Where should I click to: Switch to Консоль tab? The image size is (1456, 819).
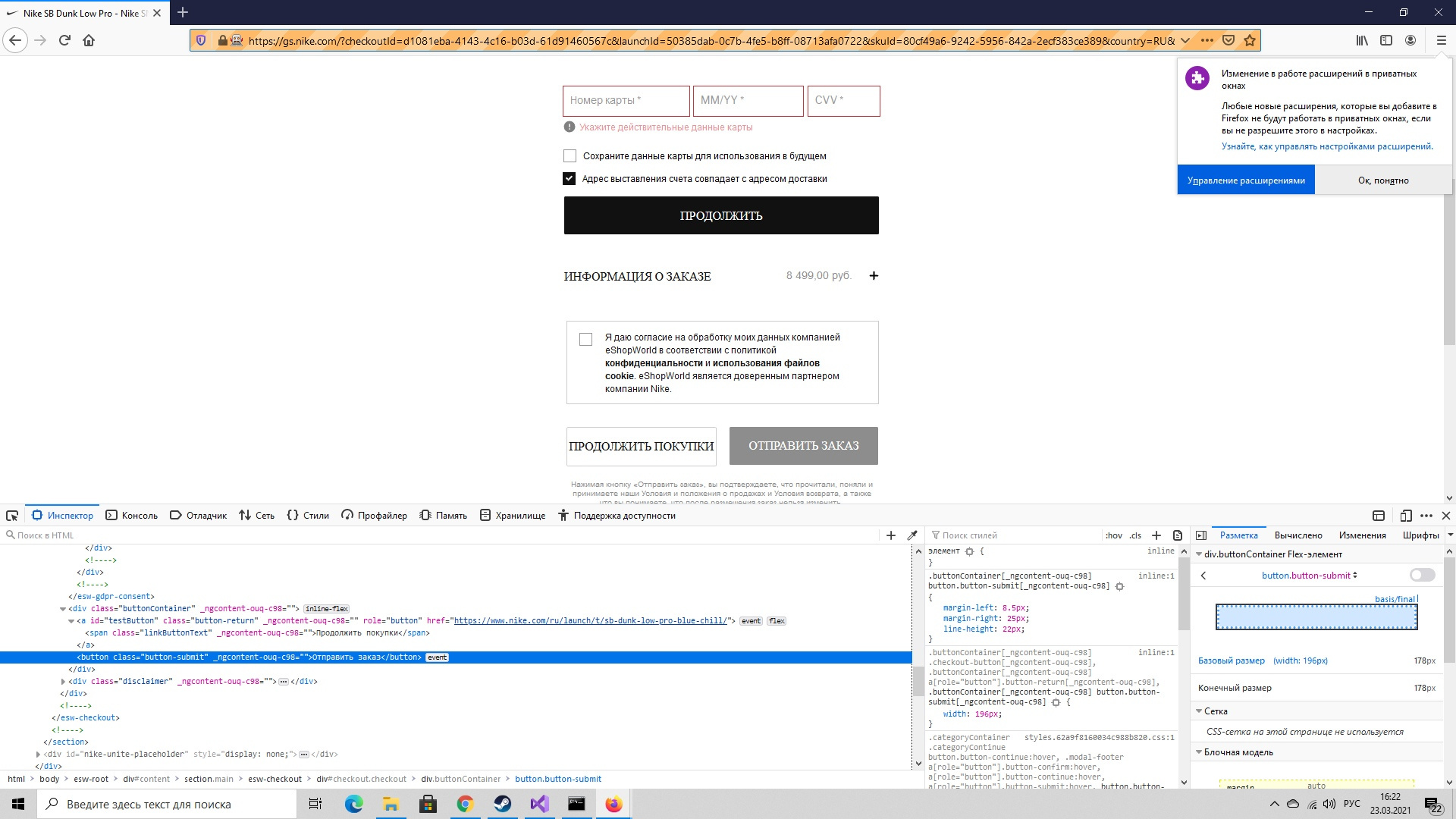coord(132,516)
